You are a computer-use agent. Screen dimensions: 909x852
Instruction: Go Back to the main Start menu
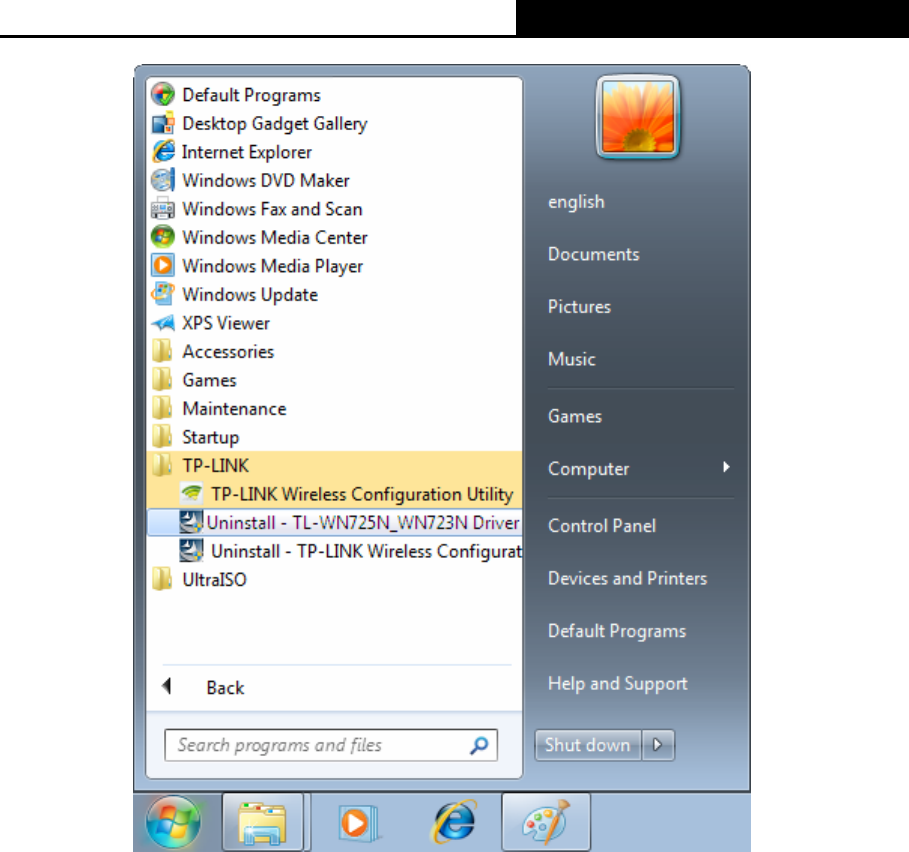click(x=225, y=687)
